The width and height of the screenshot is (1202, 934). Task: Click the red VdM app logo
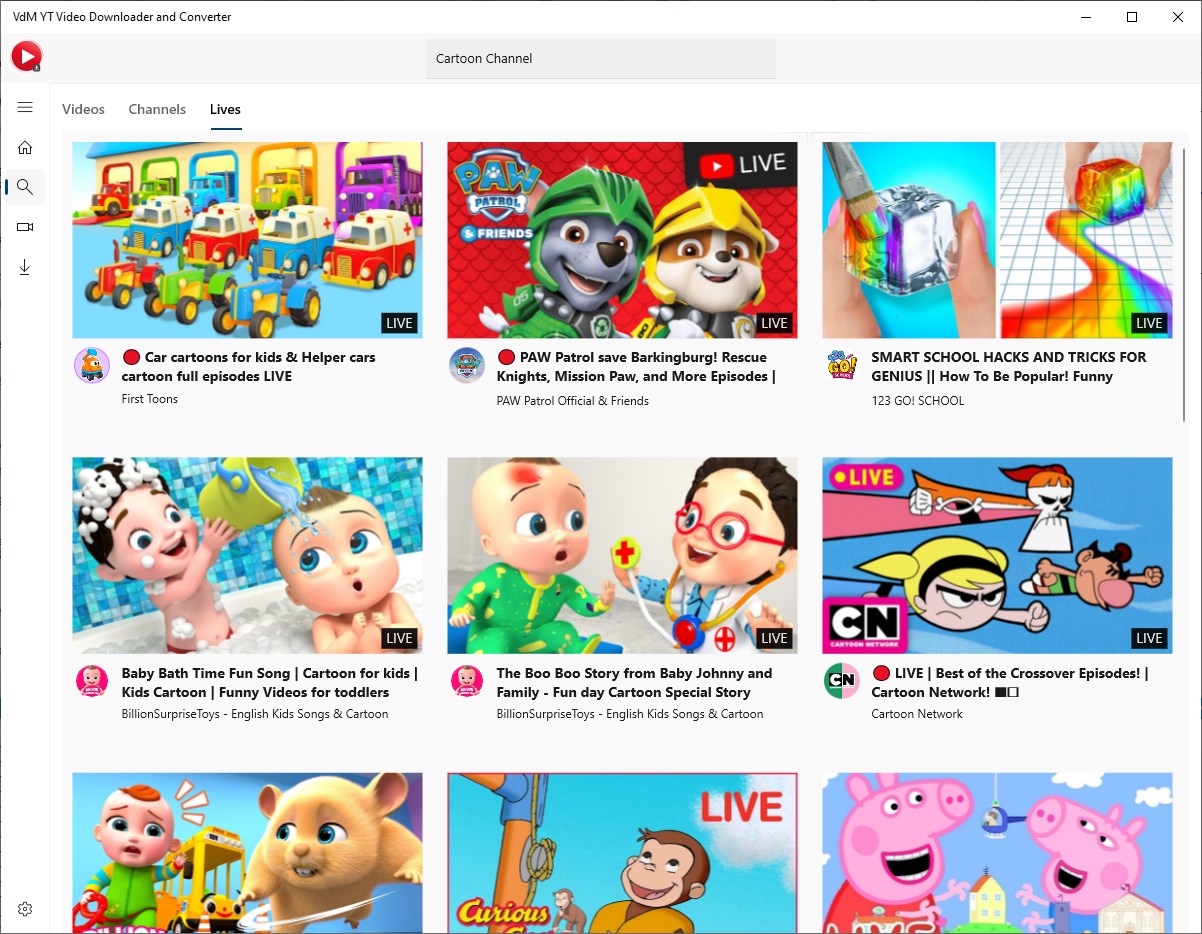[26, 56]
